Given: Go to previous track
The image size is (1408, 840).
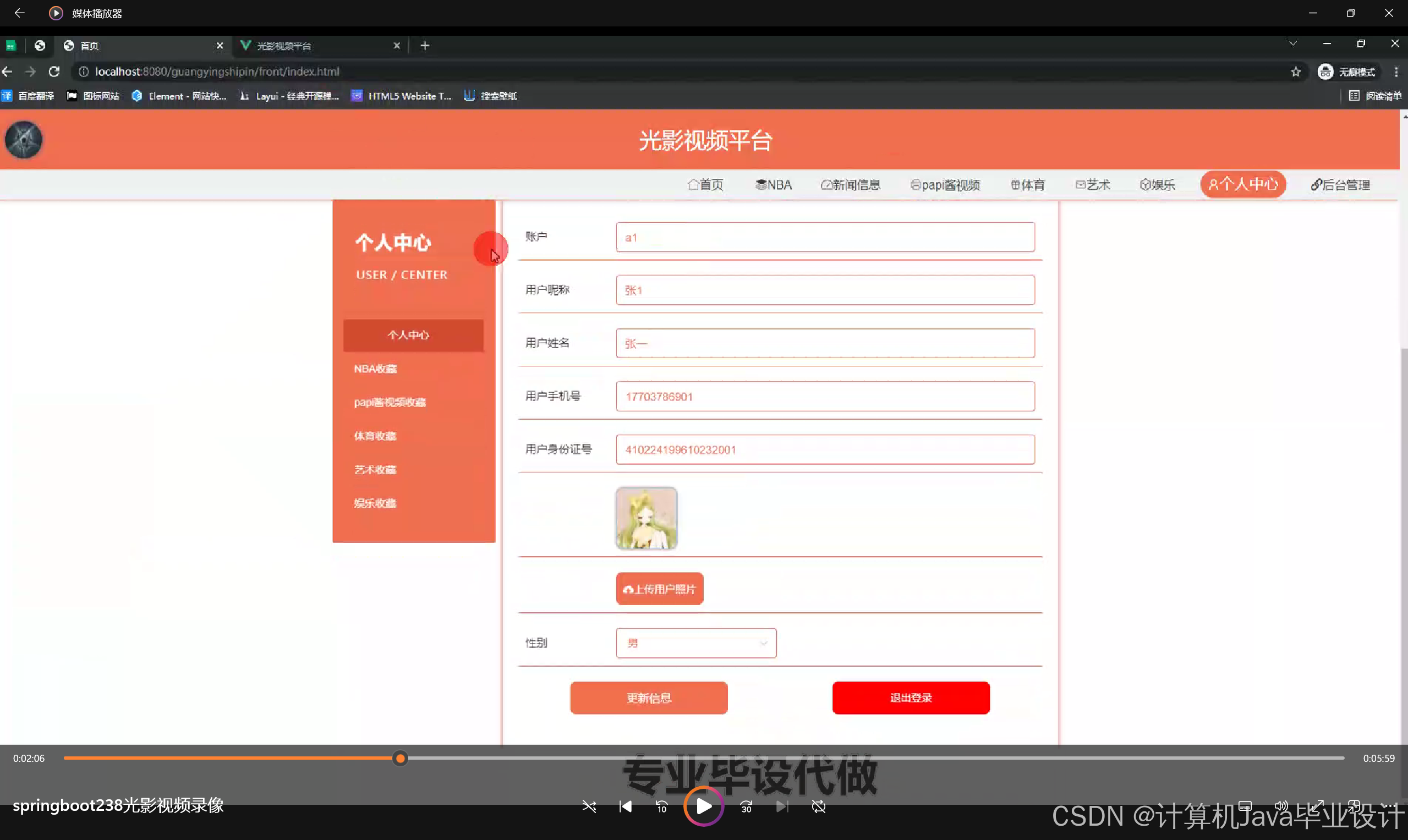Looking at the screenshot, I should point(625,806).
